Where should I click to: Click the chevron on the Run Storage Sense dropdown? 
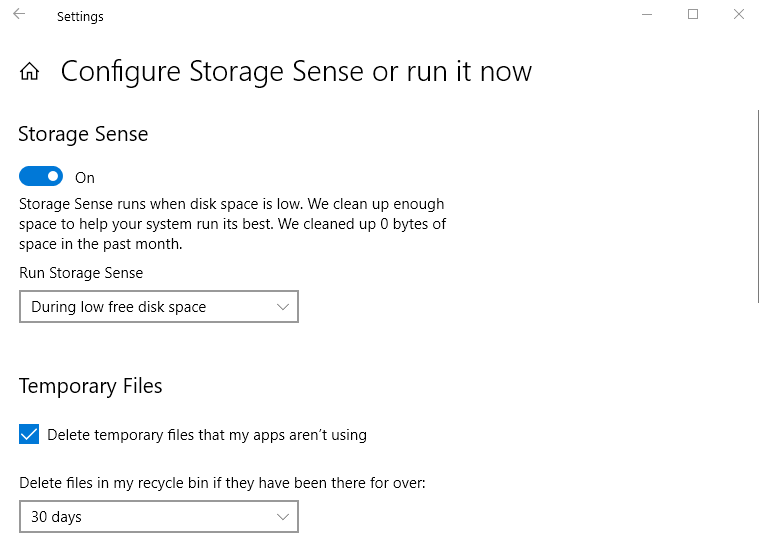(283, 307)
